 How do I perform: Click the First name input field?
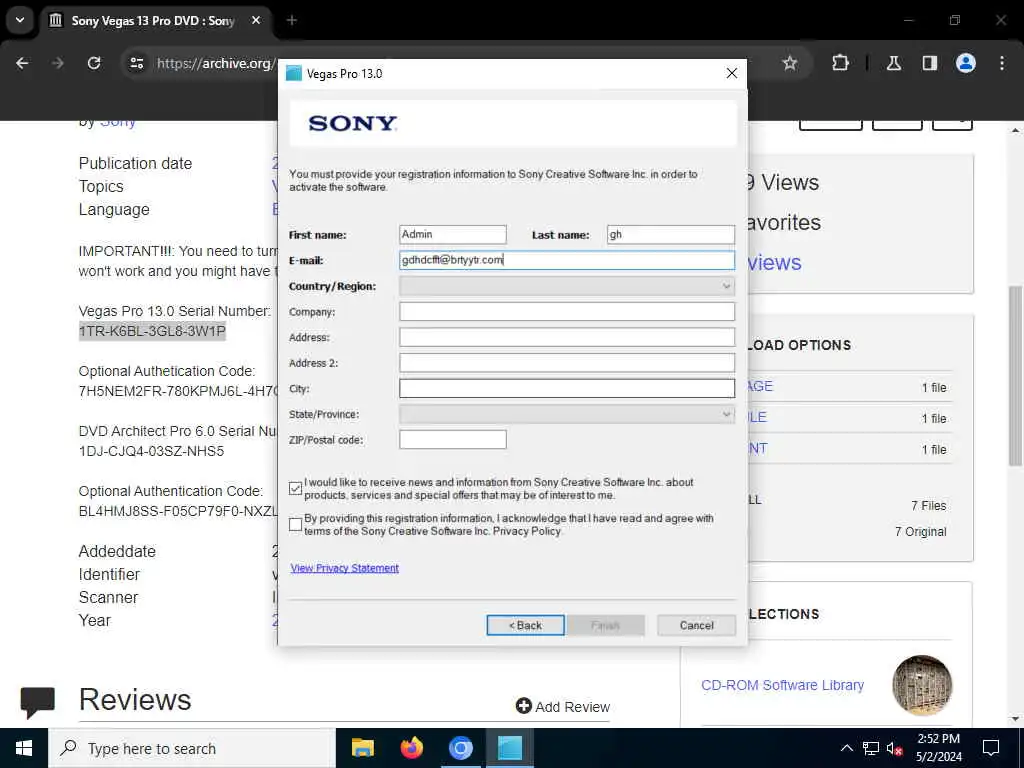tap(453, 234)
